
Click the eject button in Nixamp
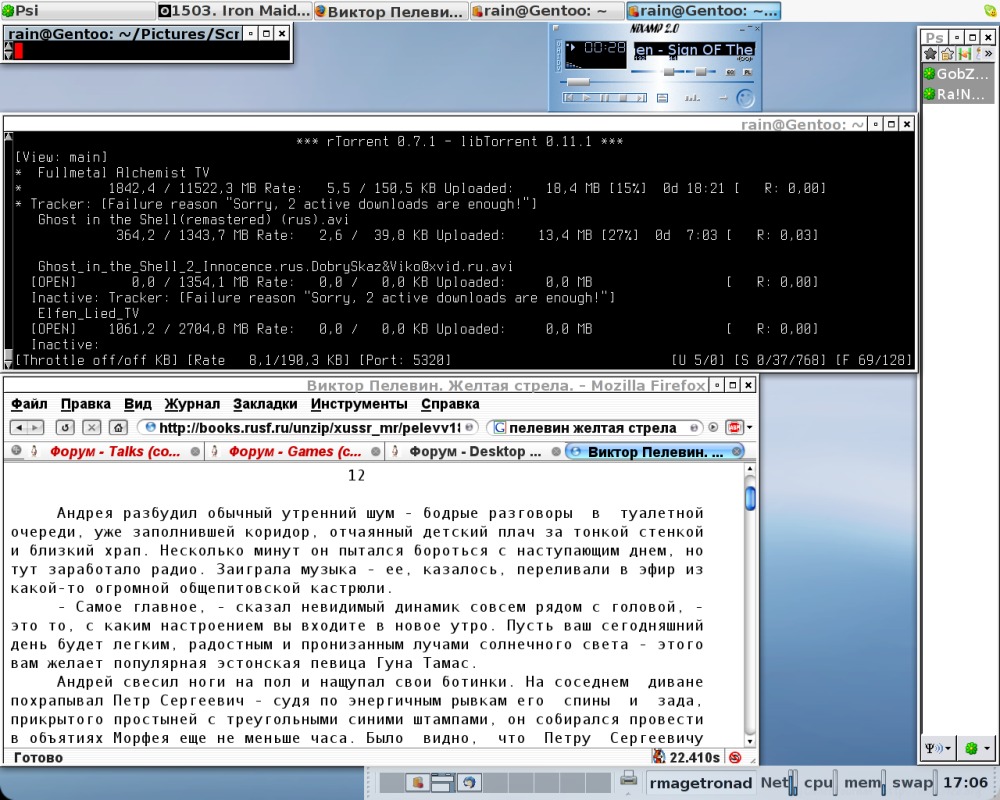(663, 98)
